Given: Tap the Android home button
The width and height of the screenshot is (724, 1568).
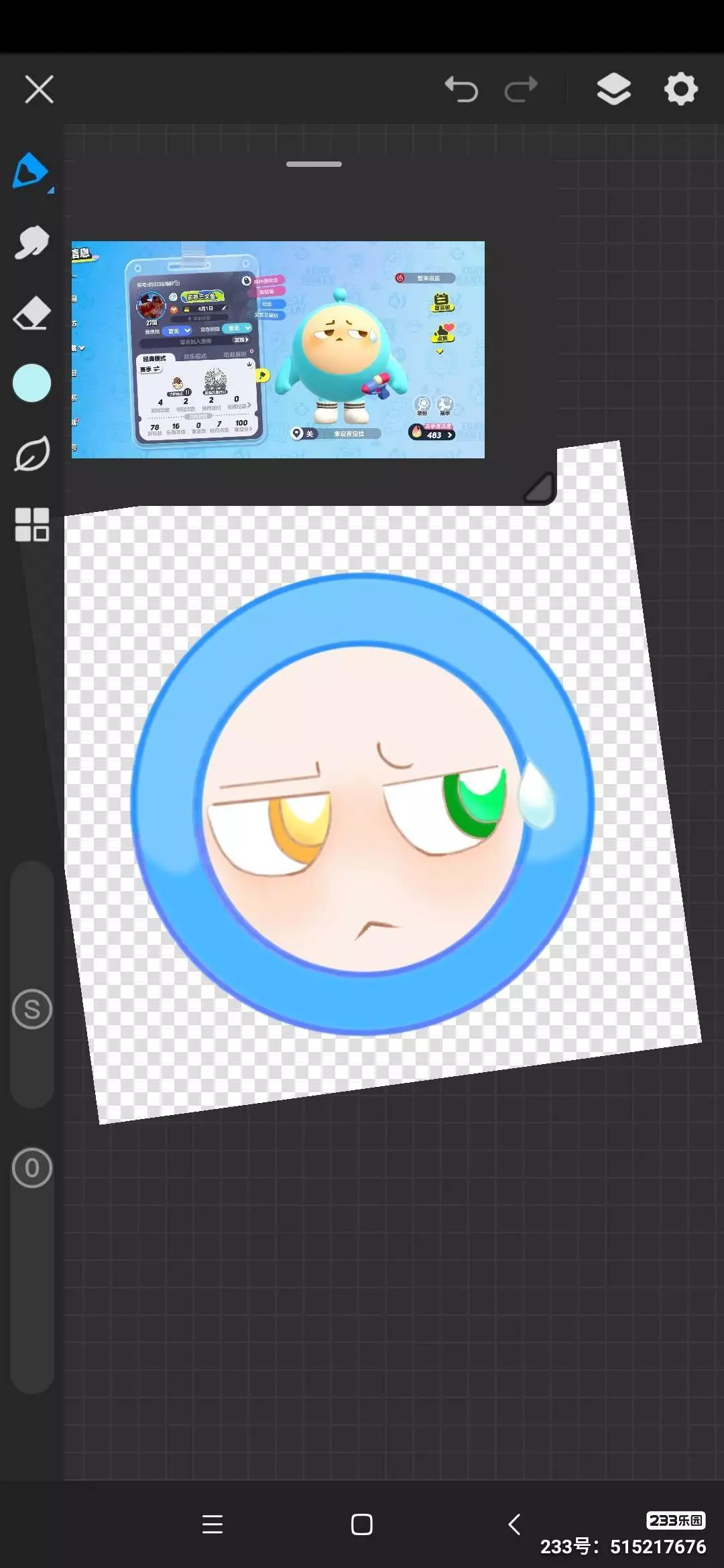Looking at the screenshot, I should (x=362, y=1524).
